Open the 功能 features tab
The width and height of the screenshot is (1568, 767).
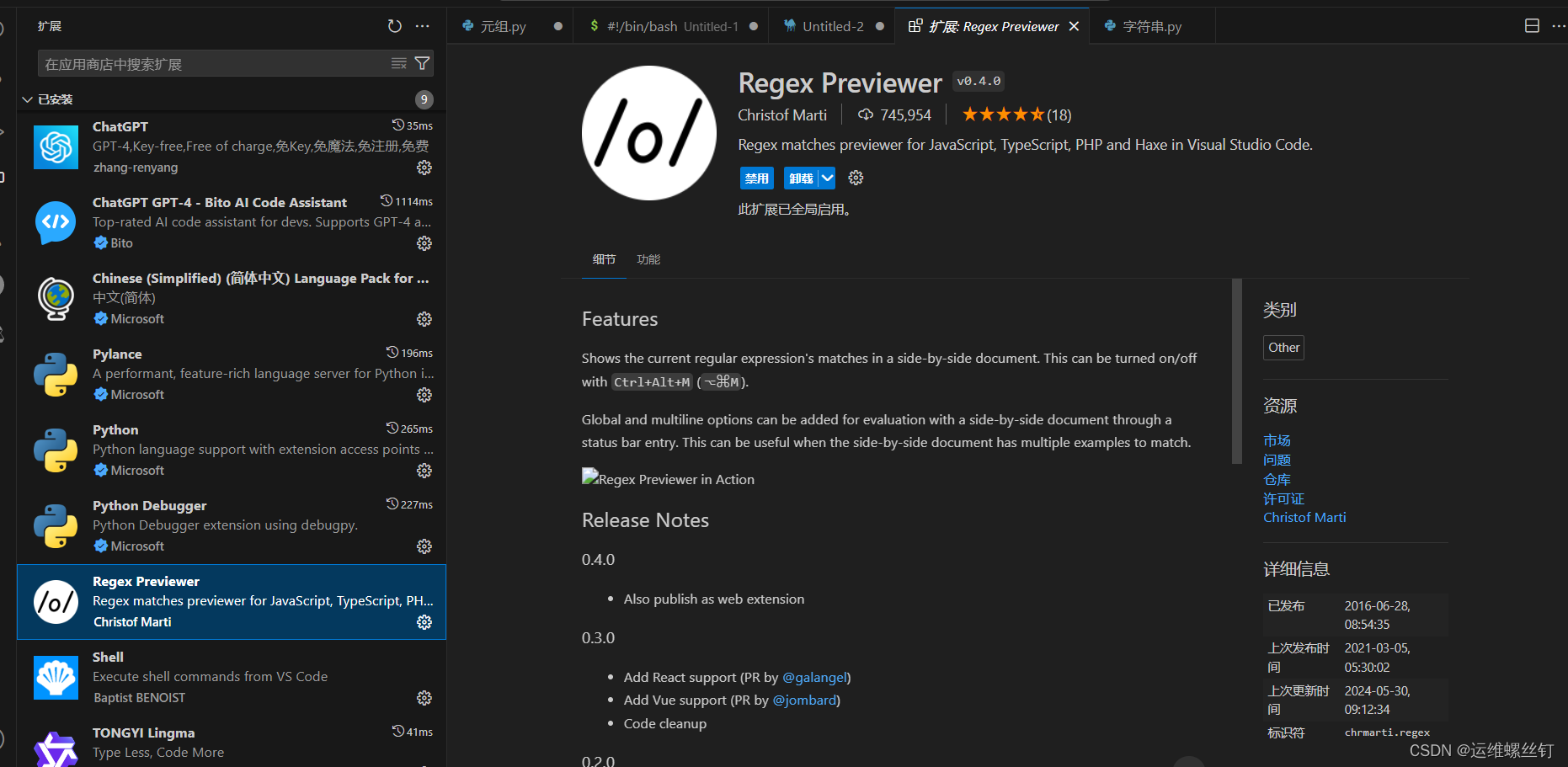pyautogui.click(x=648, y=259)
